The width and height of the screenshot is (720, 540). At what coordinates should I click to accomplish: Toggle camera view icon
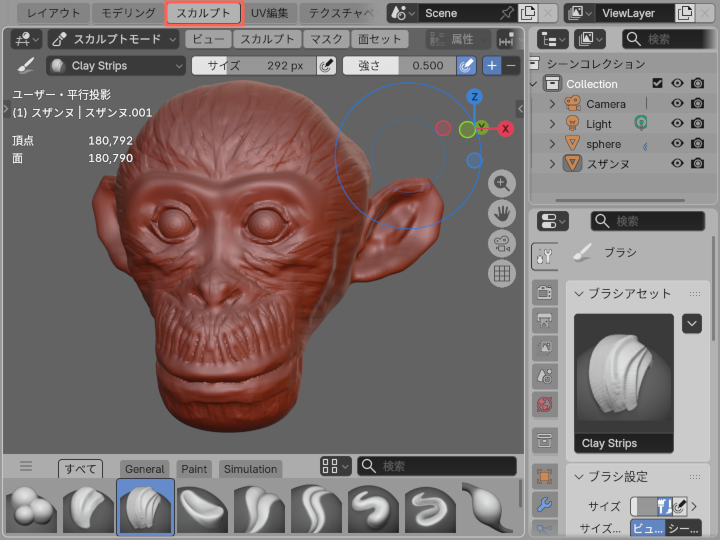(501, 244)
